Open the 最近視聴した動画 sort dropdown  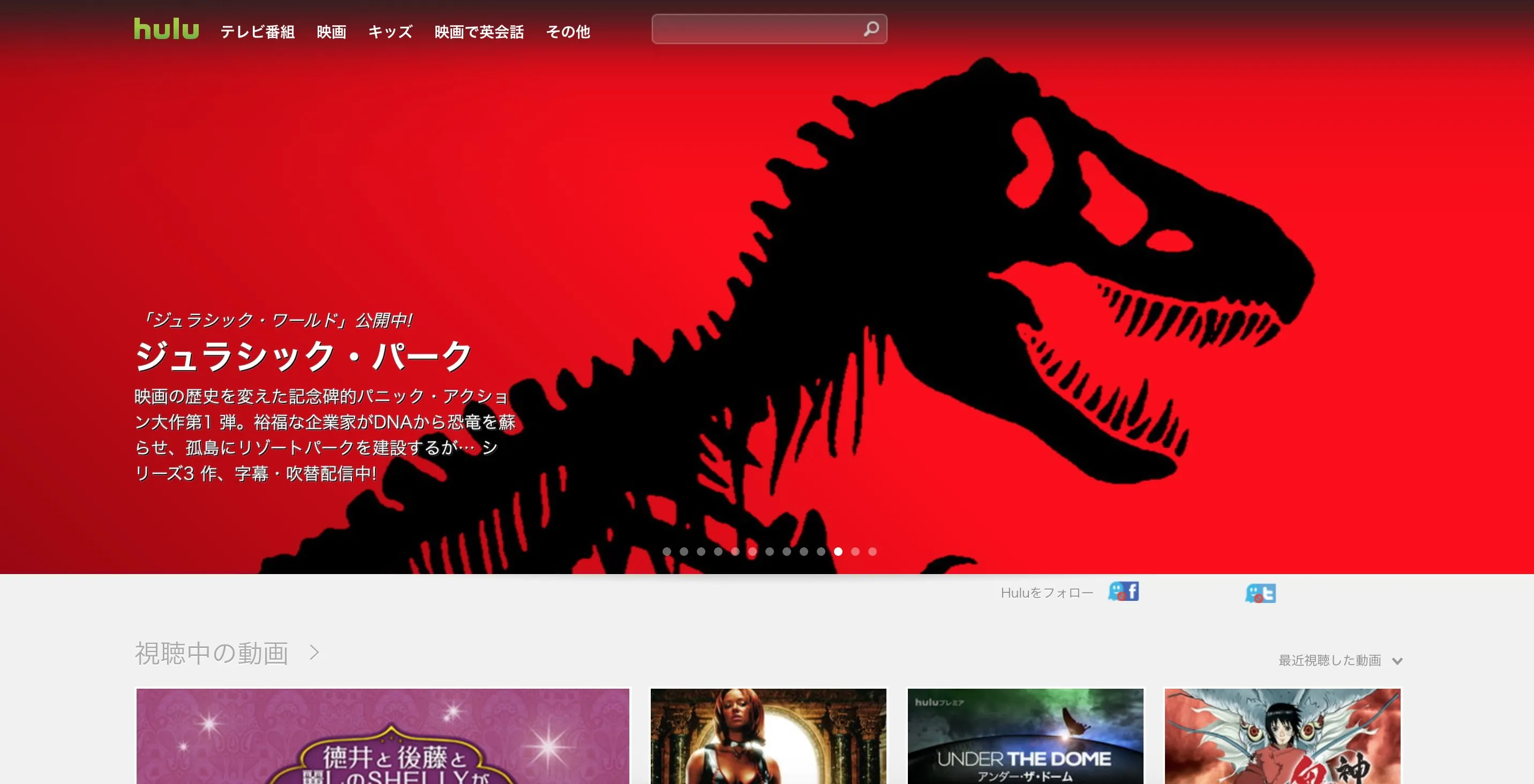tap(1341, 660)
